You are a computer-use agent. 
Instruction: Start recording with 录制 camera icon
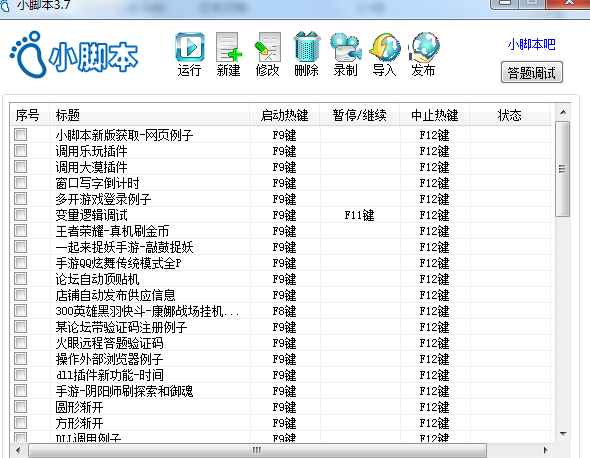[x=345, y=54]
